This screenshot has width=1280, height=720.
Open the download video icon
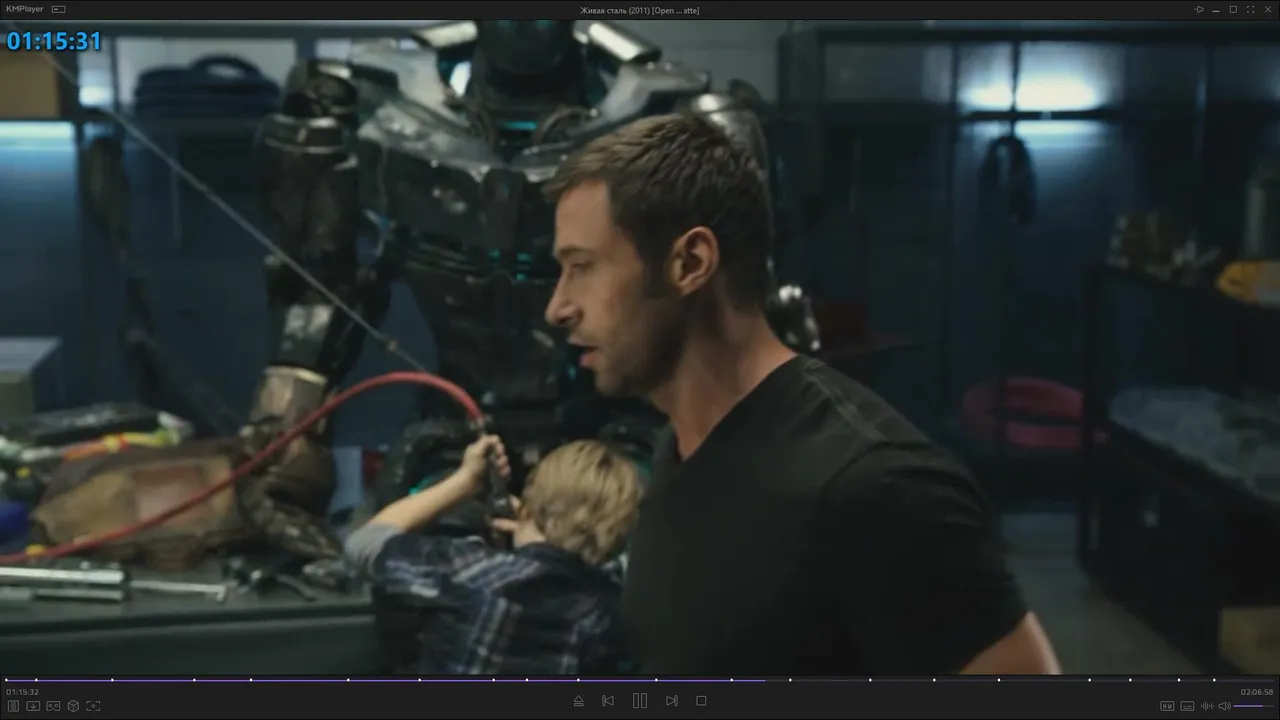tap(33, 706)
